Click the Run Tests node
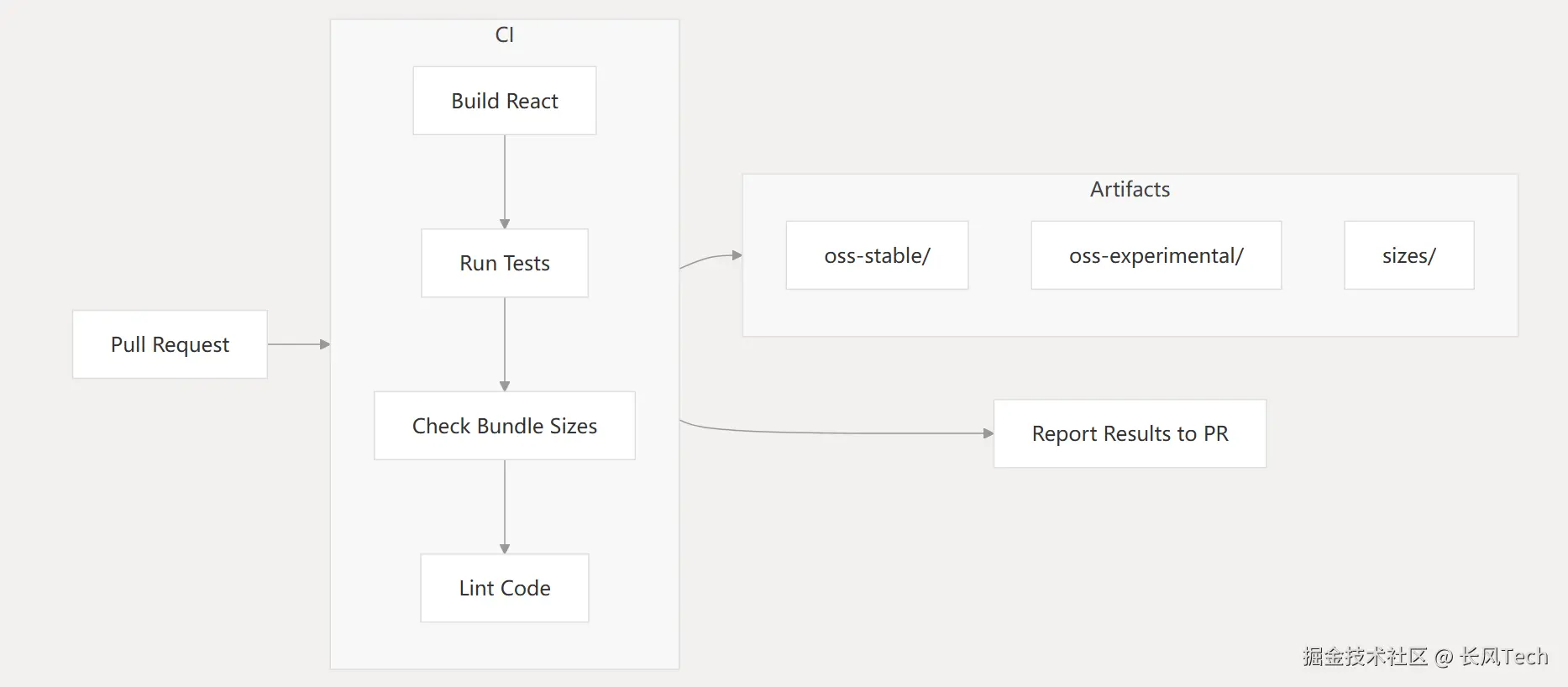The height and width of the screenshot is (687, 1568). point(505,263)
